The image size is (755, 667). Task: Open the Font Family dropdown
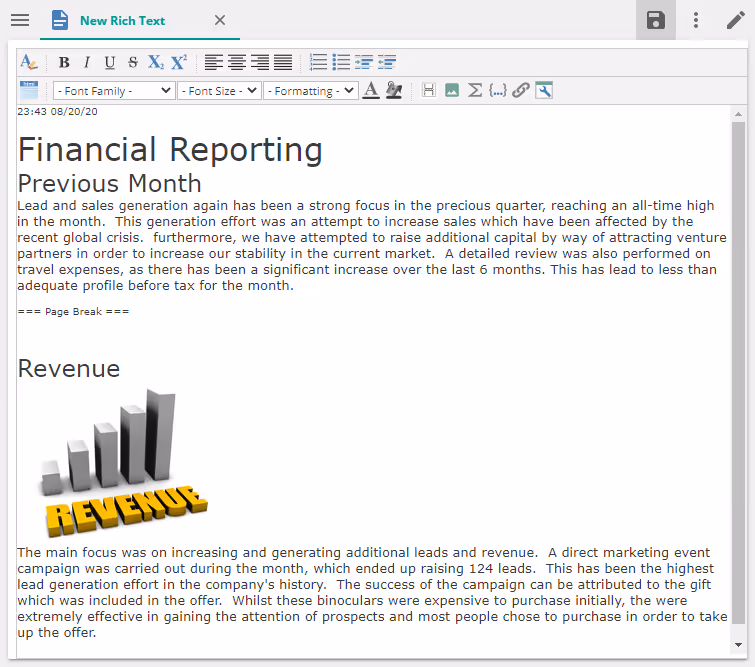pyautogui.click(x=114, y=91)
